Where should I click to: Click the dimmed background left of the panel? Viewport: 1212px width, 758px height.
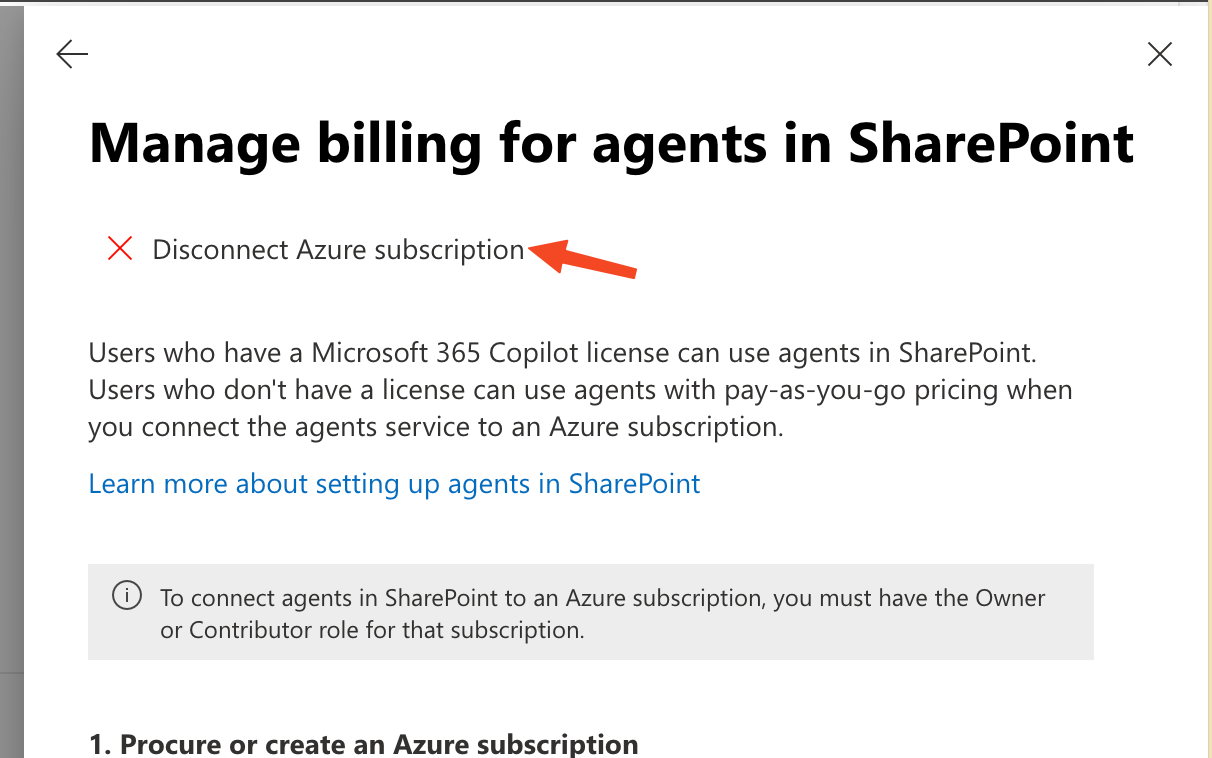pyautogui.click(x=11, y=400)
